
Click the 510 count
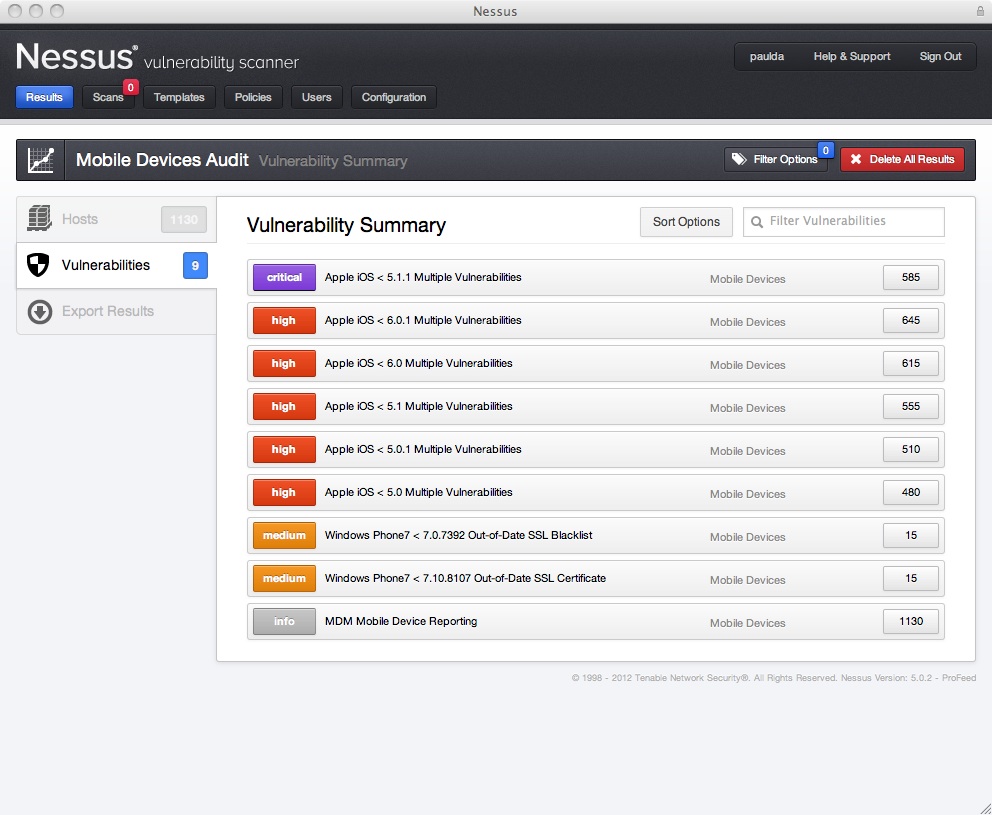click(x=910, y=449)
